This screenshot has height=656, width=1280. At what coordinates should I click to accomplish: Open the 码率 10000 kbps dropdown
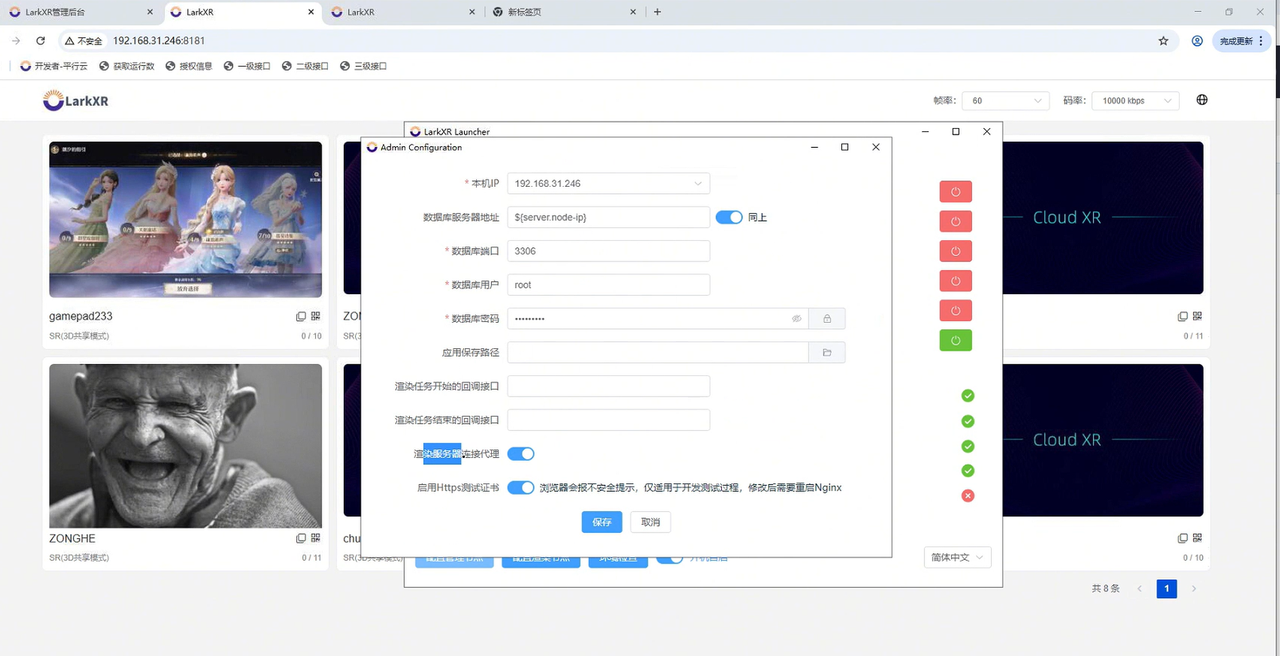pyautogui.click(x=1136, y=101)
